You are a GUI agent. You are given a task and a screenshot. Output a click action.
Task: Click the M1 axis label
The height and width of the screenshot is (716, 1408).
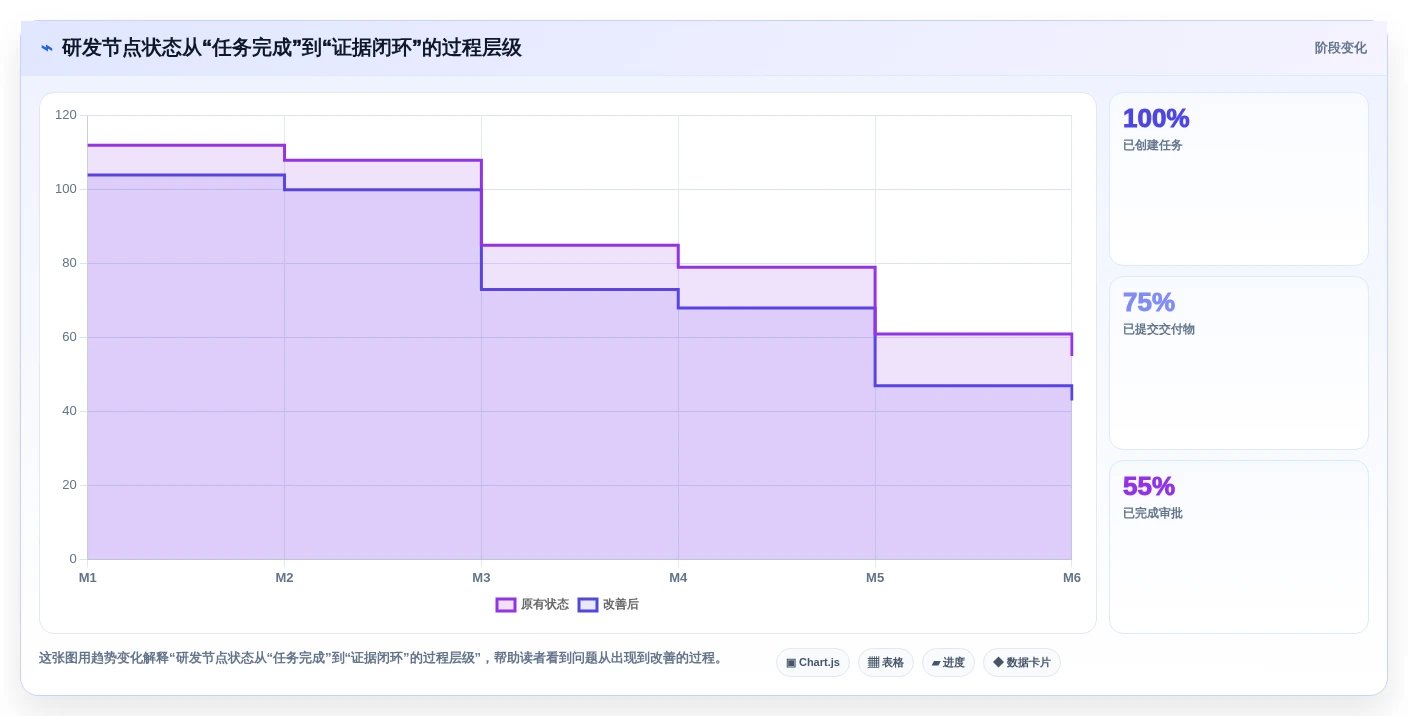[88, 578]
